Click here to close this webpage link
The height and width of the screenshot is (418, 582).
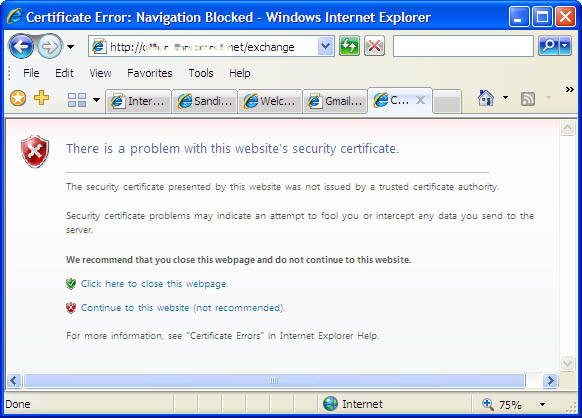[154, 284]
